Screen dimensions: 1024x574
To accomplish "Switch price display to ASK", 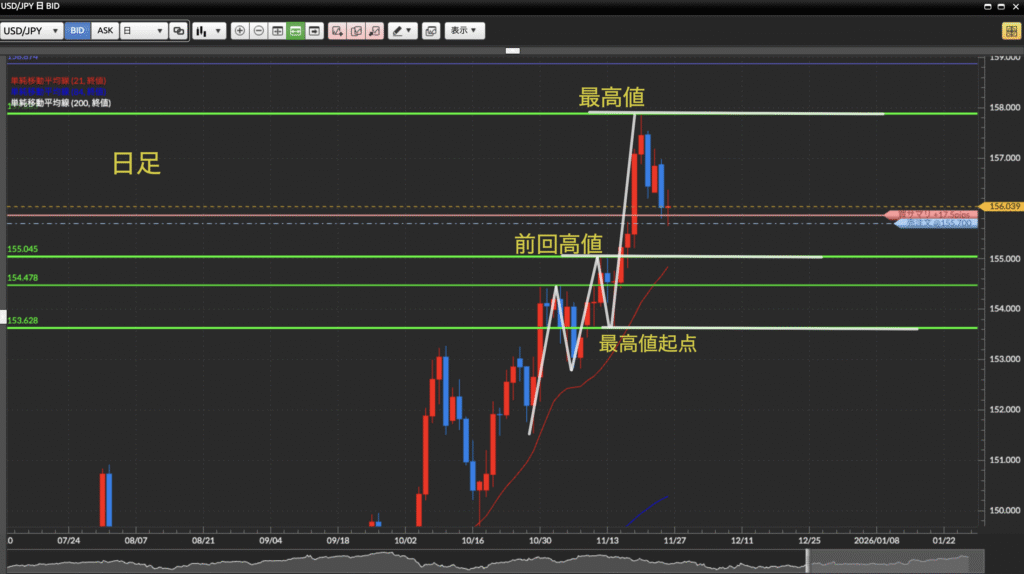I will pyautogui.click(x=104, y=31).
